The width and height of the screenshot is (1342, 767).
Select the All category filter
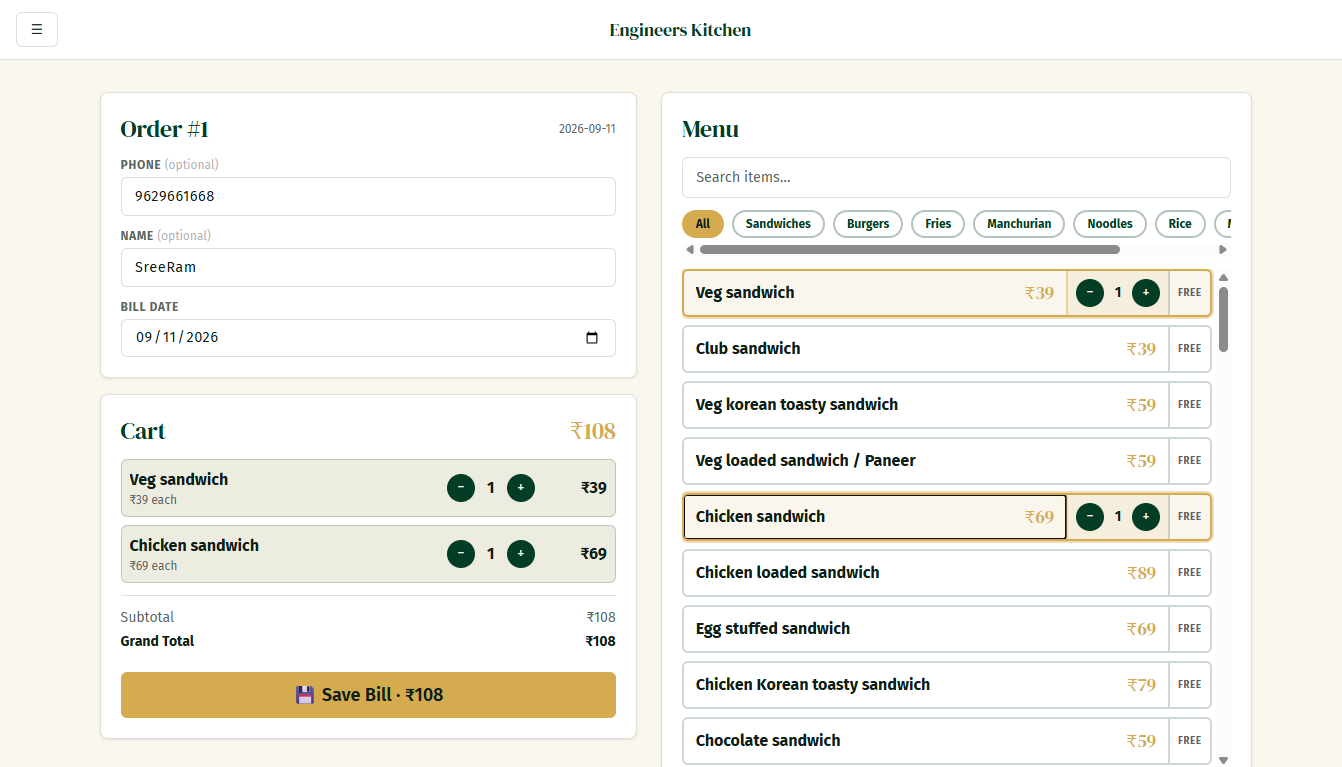703,224
